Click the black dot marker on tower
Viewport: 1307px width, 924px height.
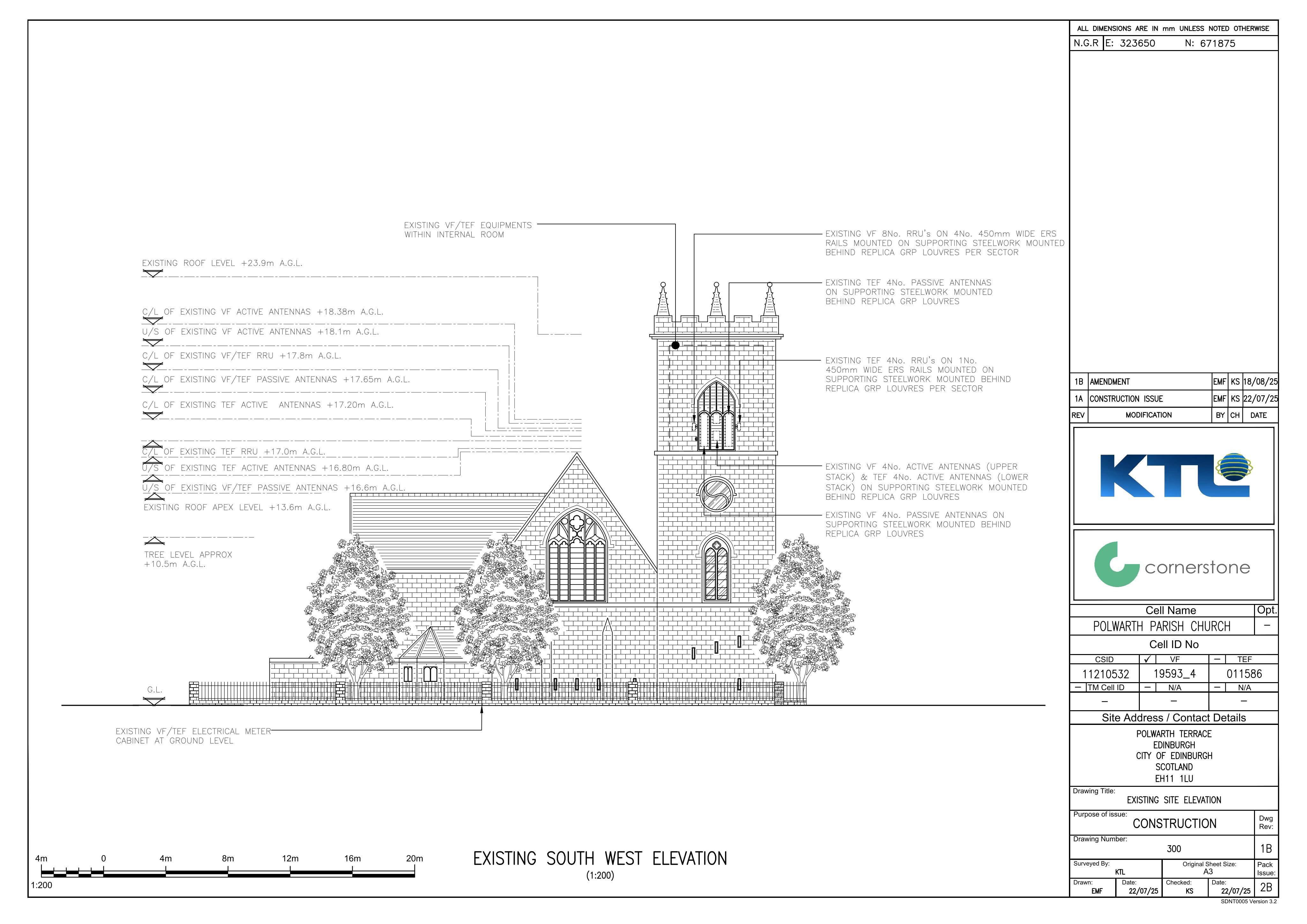[675, 346]
